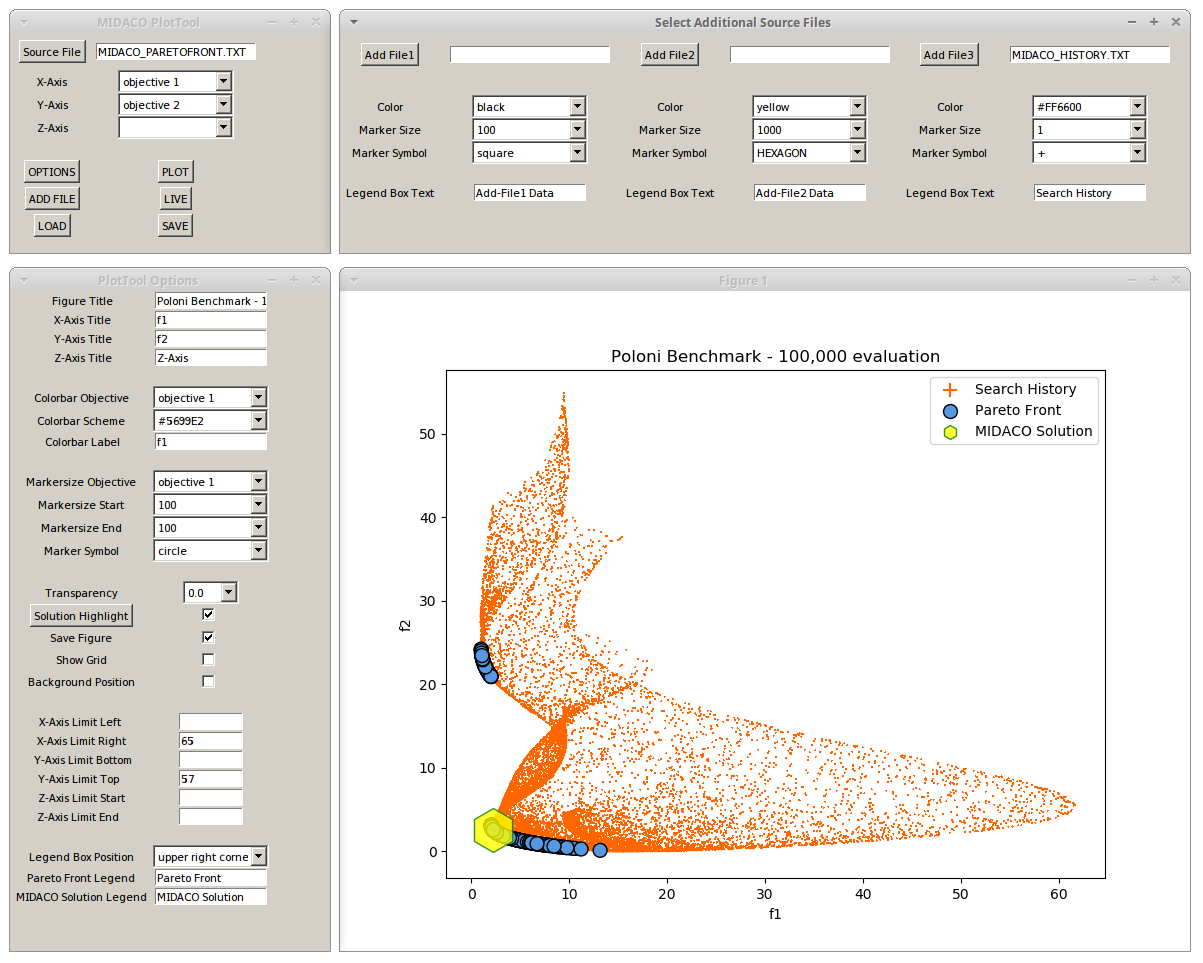Open Select Additional Source Files window menu arrow
The width and height of the screenshot is (1203, 963).
point(354,22)
